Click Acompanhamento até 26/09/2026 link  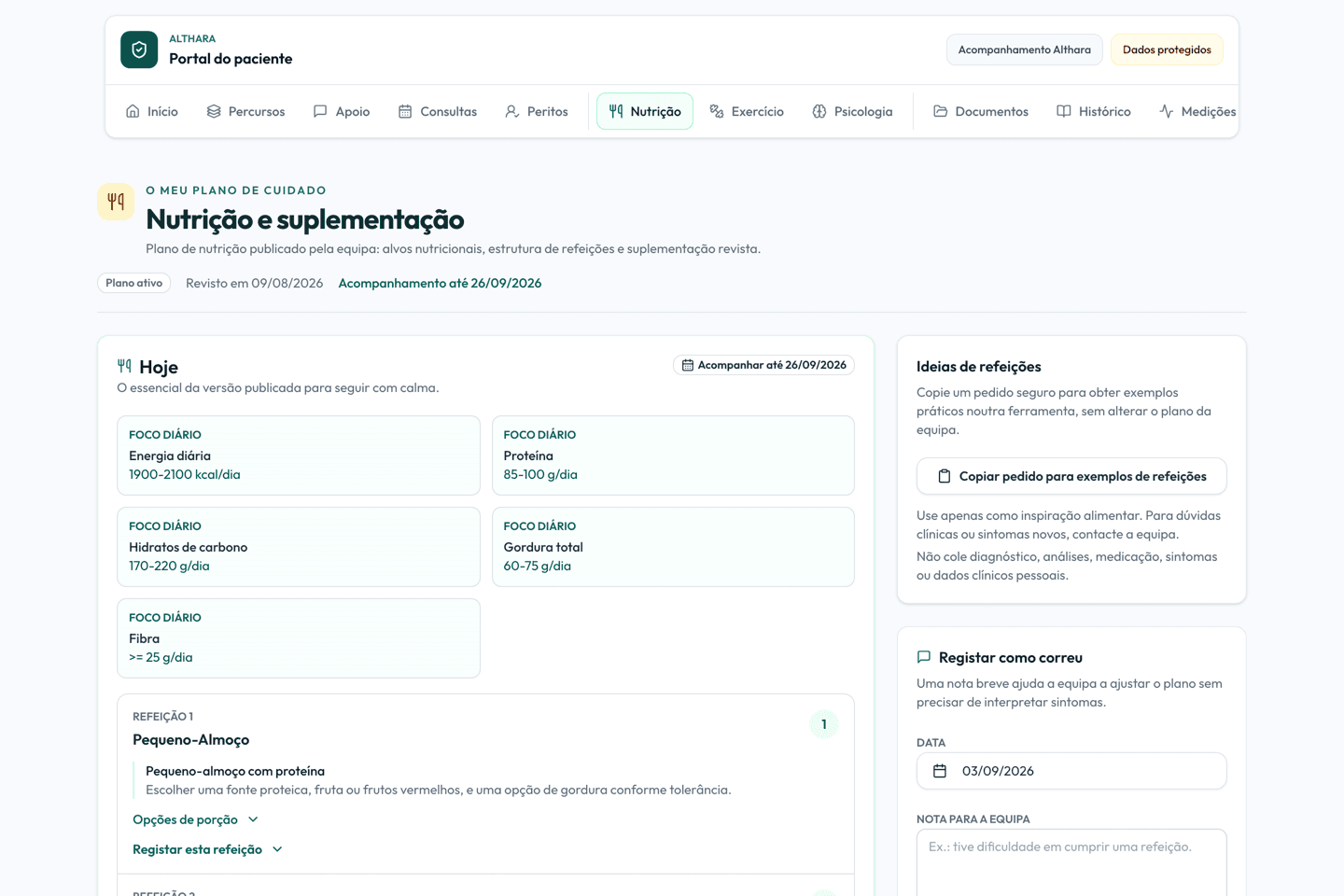pyautogui.click(x=440, y=283)
